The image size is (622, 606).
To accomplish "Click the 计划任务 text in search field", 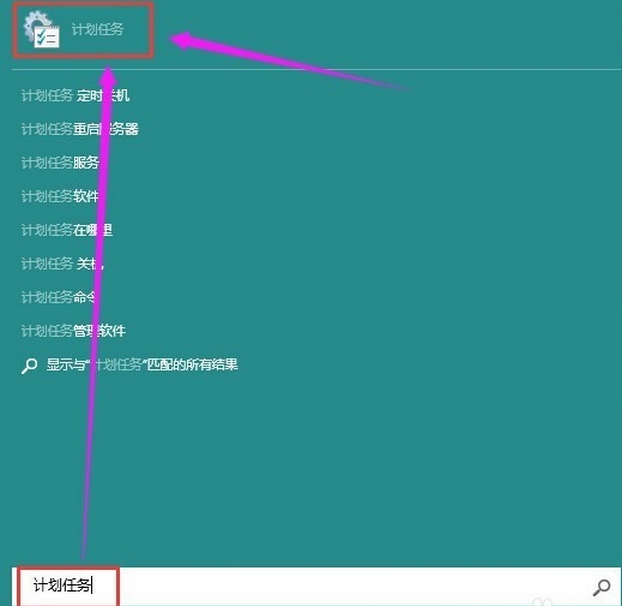I will (x=62, y=585).
